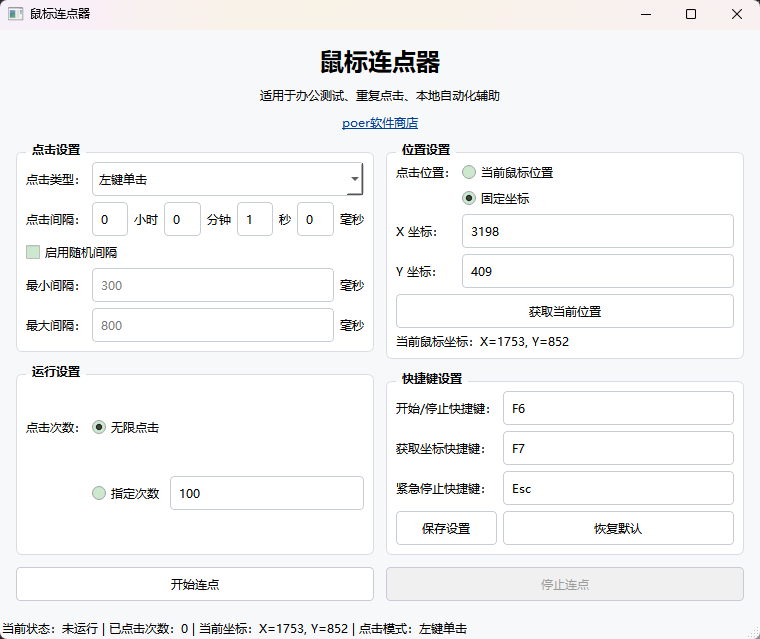Maximize the 鼠标连点器 window

pos(691,14)
